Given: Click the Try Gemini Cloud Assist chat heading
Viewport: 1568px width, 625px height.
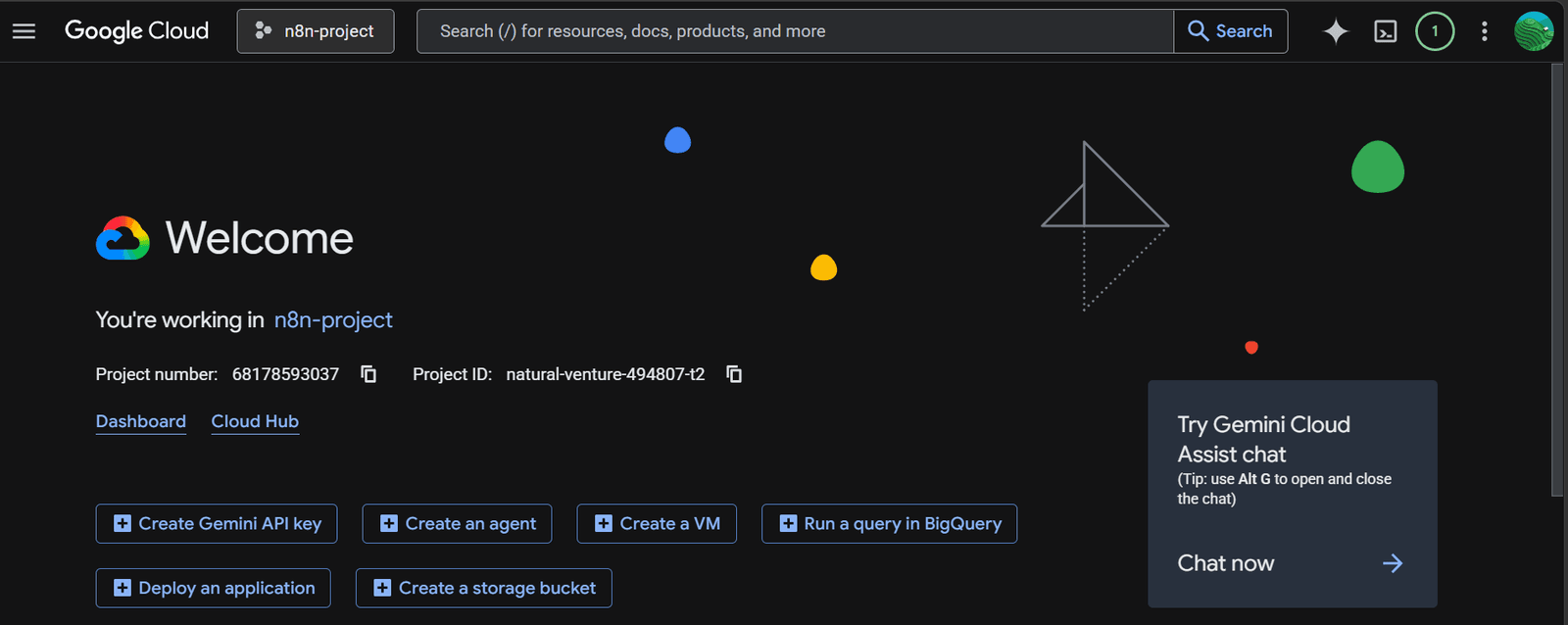Looking at the screenshot, I should pyautogui.click(x=1264, y=439).
